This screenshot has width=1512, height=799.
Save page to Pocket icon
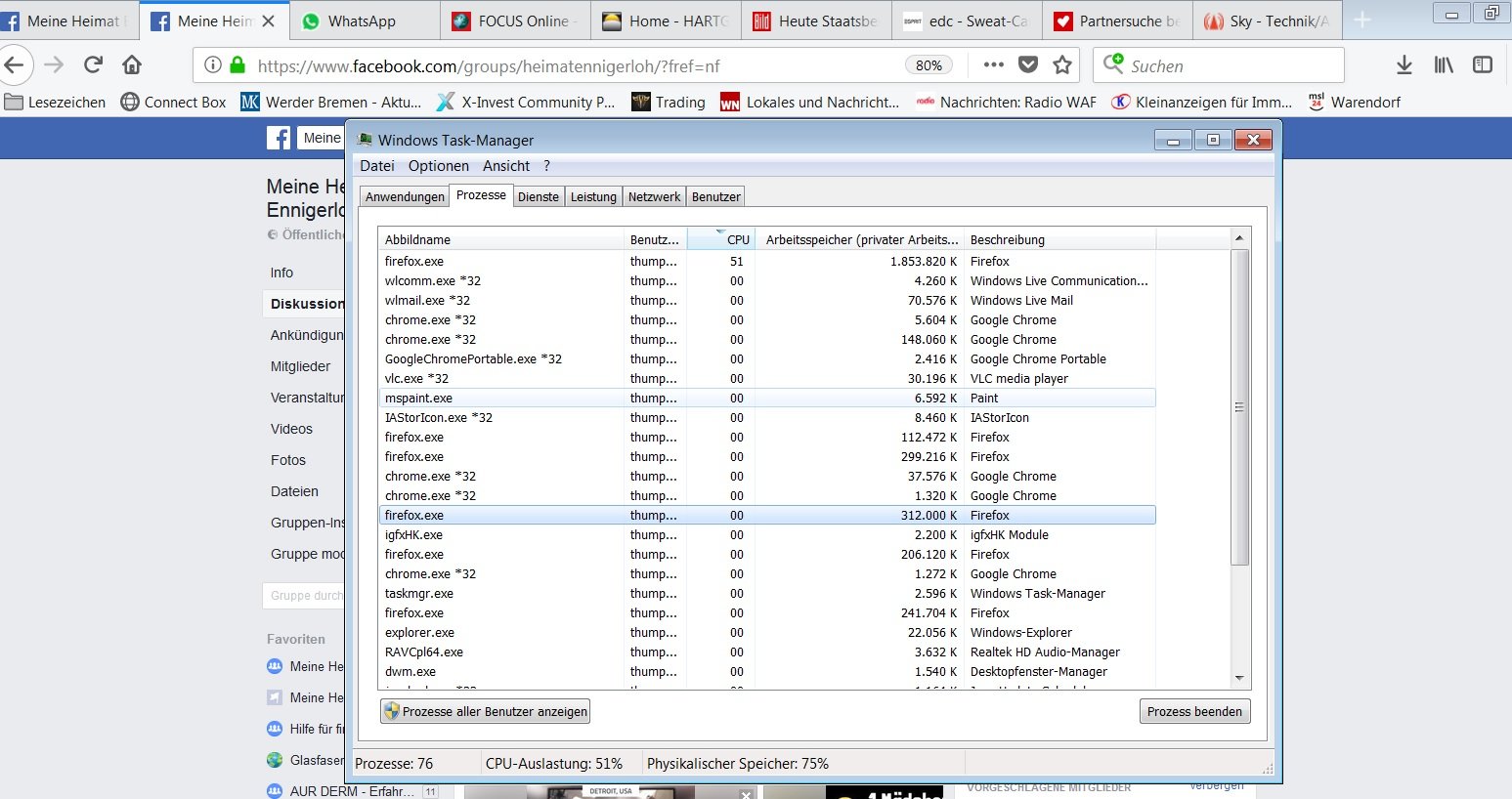(x=1028, y=65)
